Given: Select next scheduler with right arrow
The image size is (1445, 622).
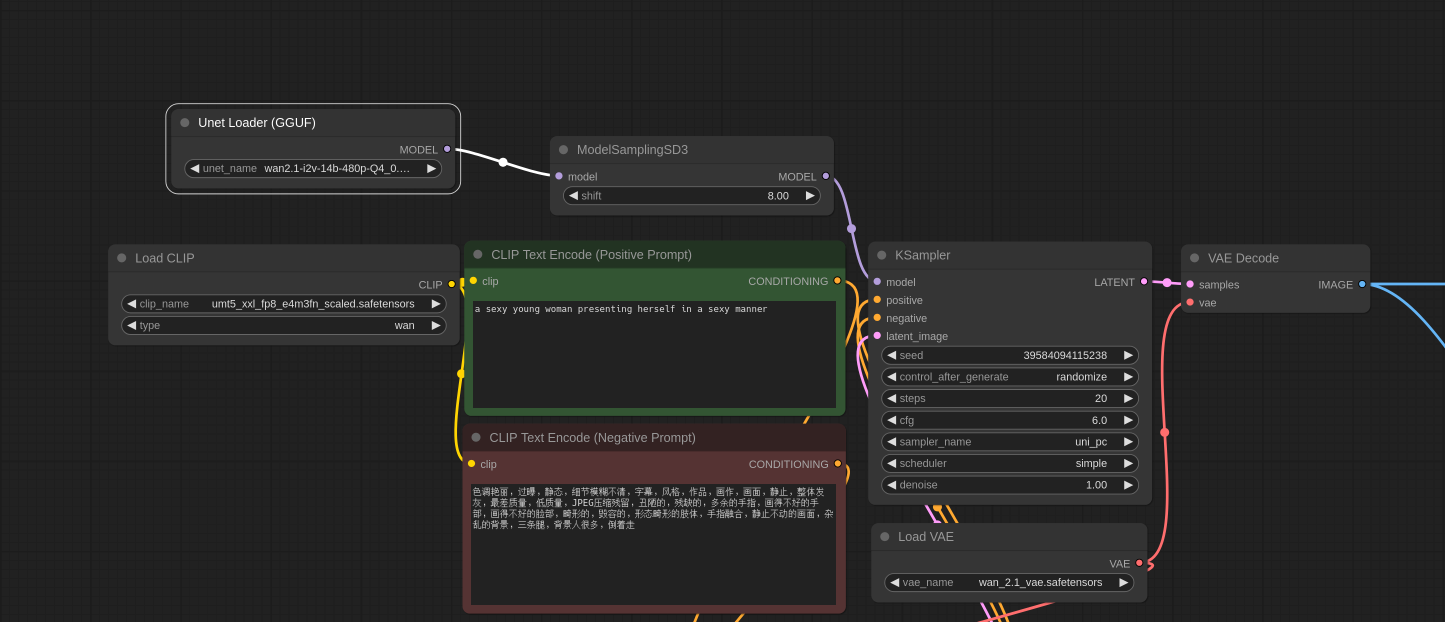Looking at the screenshot, I should click(x=1128, y=463).
